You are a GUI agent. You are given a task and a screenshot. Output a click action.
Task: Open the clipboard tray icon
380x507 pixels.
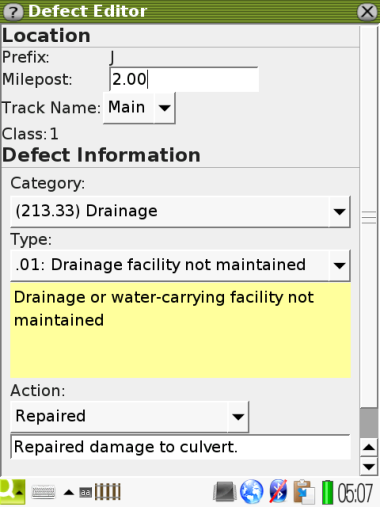[x=303, y=492]
